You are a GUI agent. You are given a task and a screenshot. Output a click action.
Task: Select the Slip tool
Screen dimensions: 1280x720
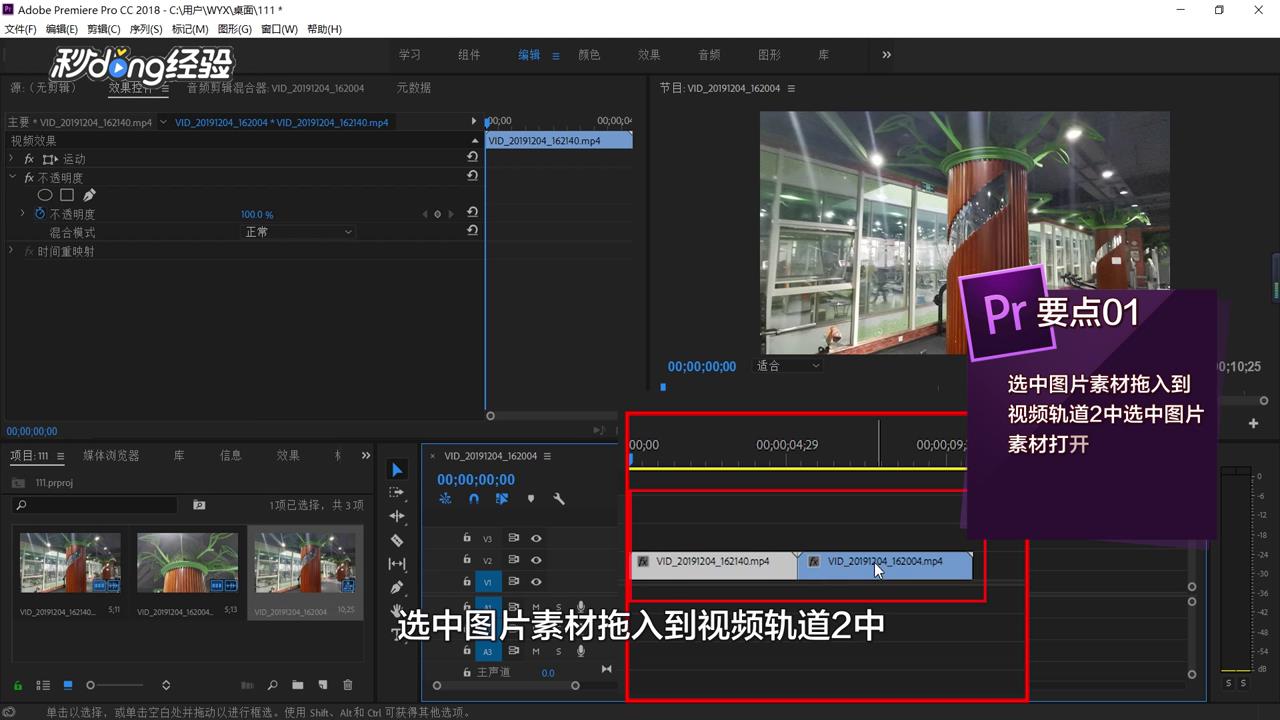(397, 564)
